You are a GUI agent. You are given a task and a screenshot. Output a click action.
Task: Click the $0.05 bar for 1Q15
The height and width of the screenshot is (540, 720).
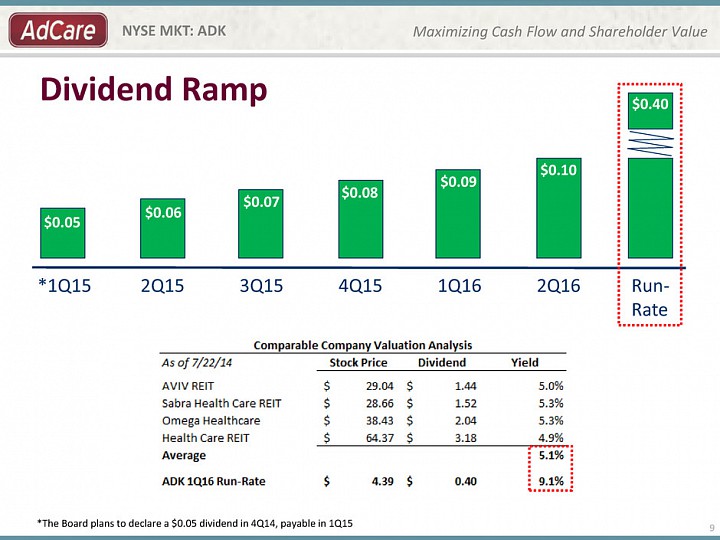62,233
